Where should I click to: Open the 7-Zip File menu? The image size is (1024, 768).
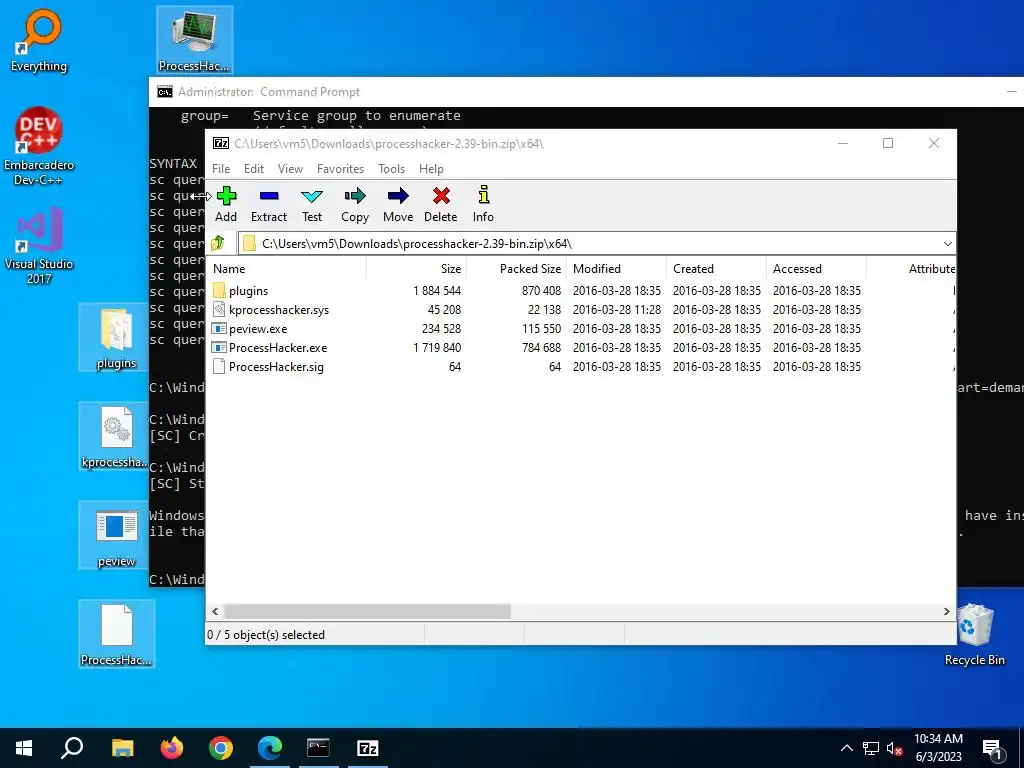[221, 168]
